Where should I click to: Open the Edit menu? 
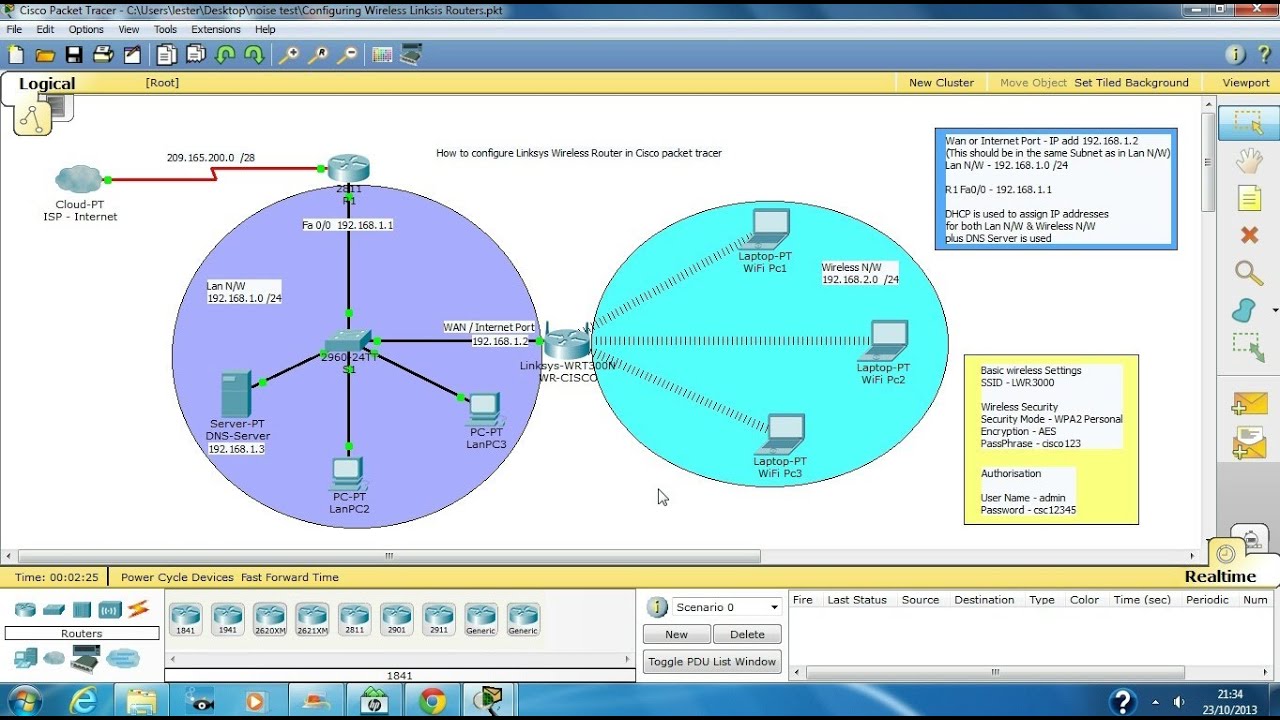pyautogui.click(x=45, y=30)
